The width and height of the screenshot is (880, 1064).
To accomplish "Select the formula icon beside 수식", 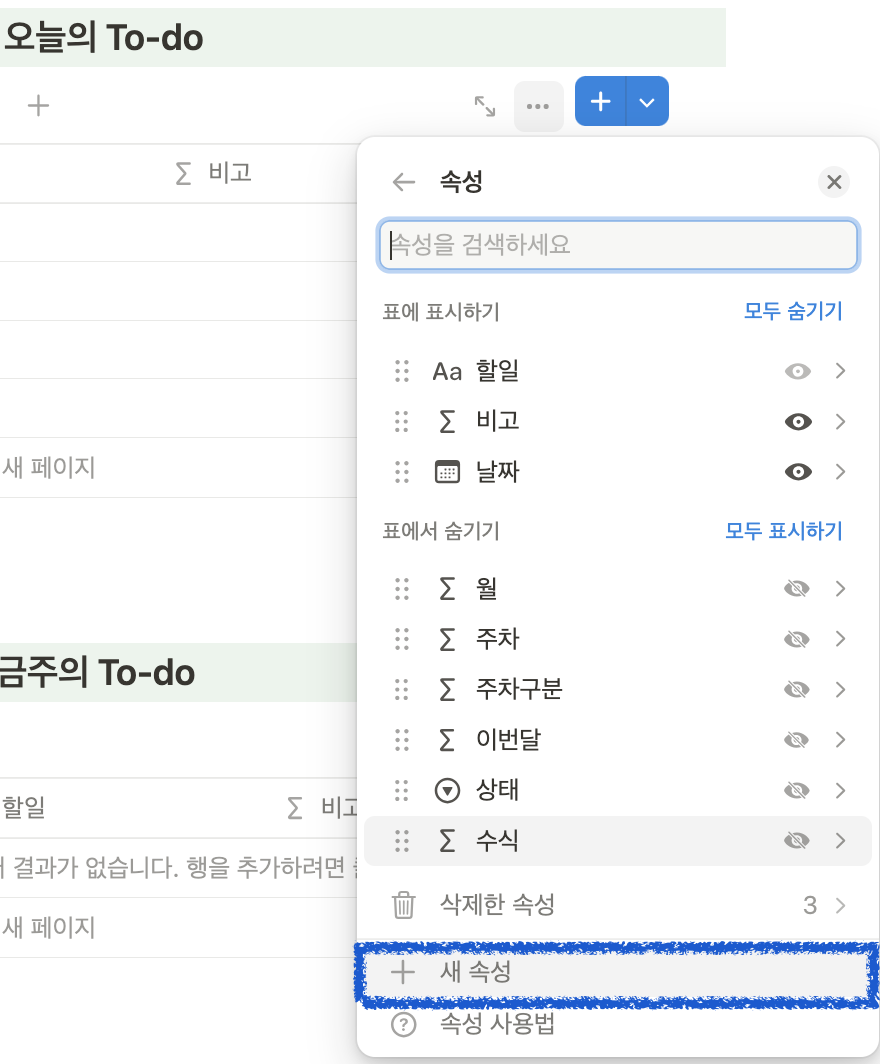I will coord(446,841).
